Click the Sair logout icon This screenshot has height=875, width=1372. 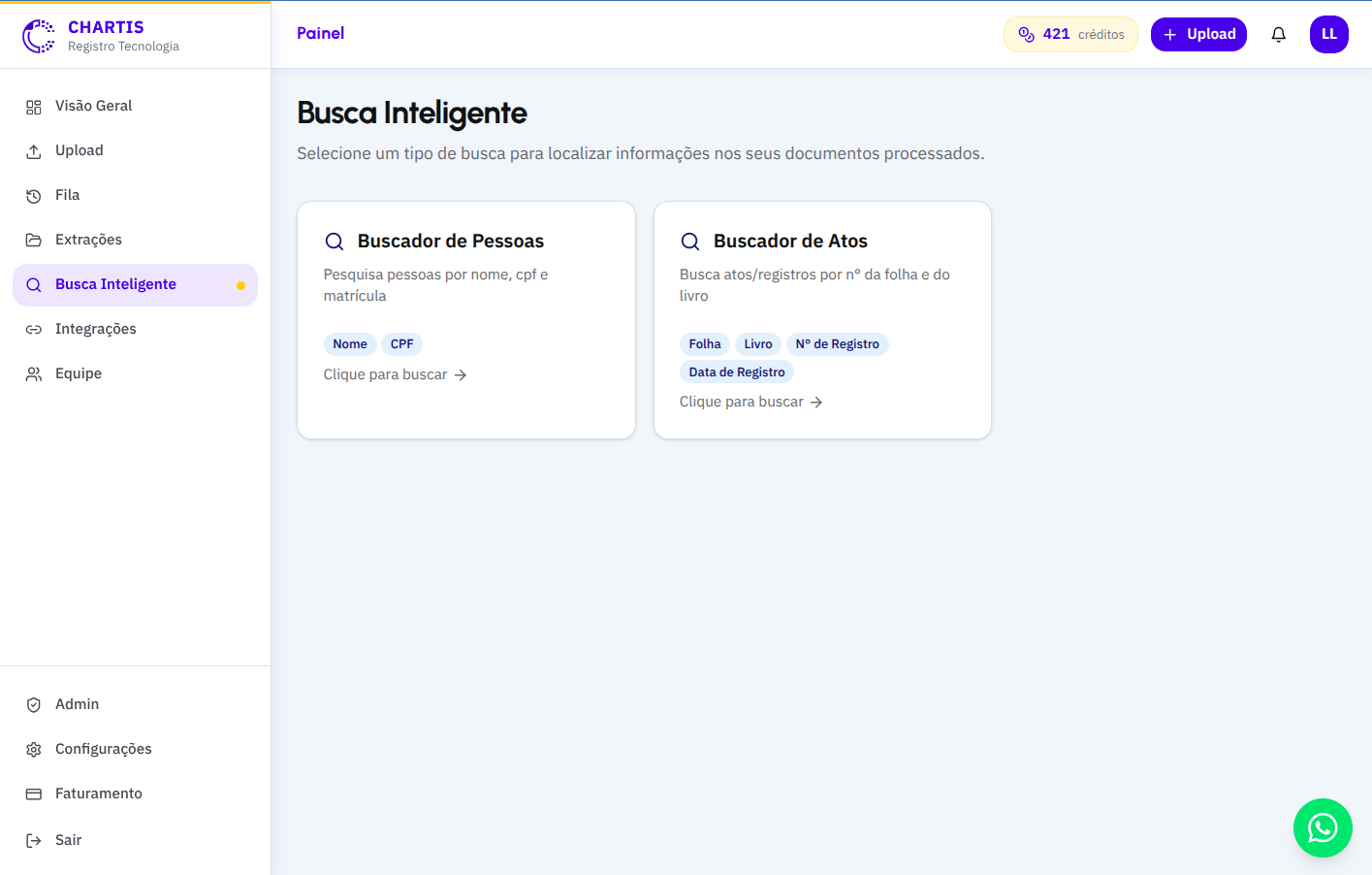tap(34, 841)
